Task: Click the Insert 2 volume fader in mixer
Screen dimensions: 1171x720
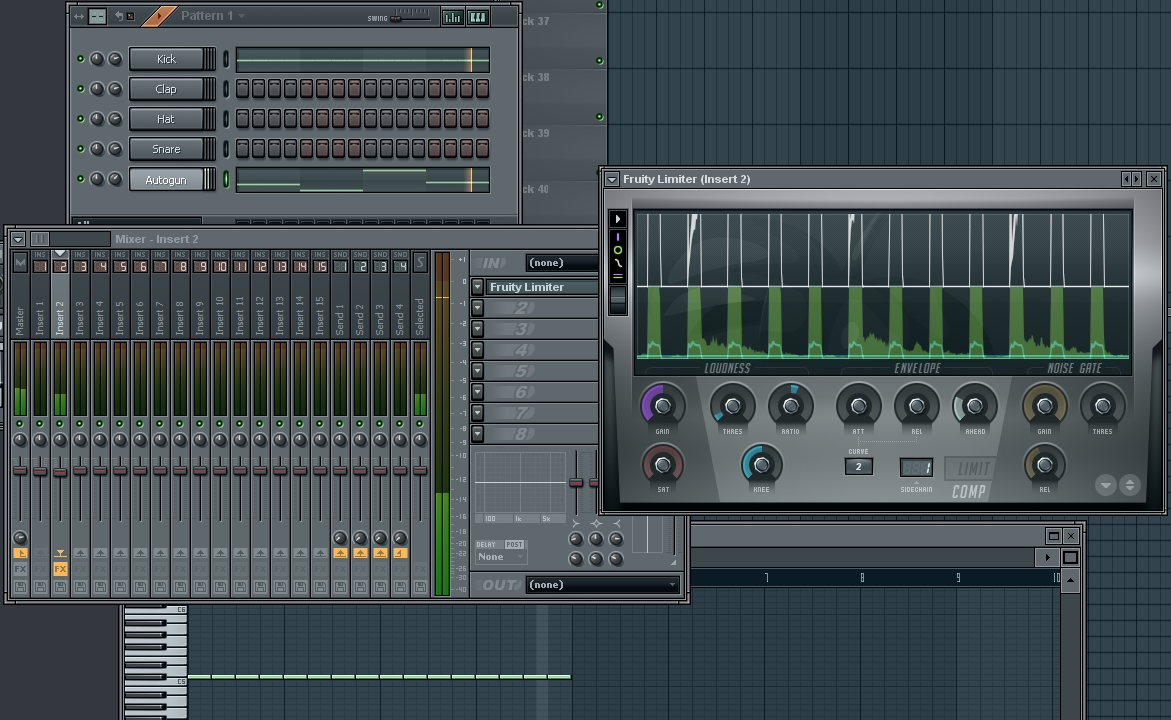Action: (60, 472)
